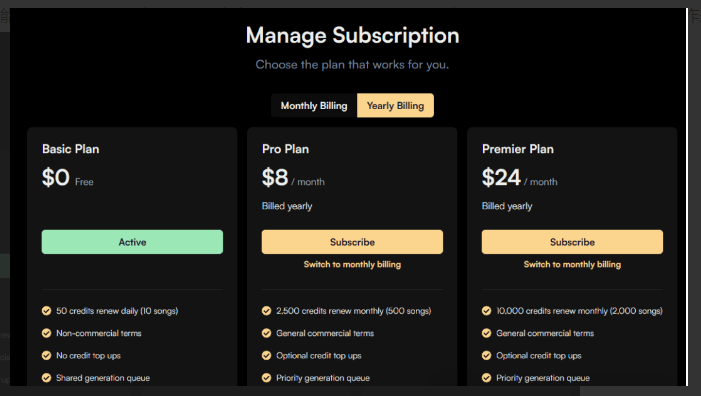Image resolution: width=701 pixels, height=396 pixels.
Task: Subscribe to the Pro Plan
Action: [352, 242]
